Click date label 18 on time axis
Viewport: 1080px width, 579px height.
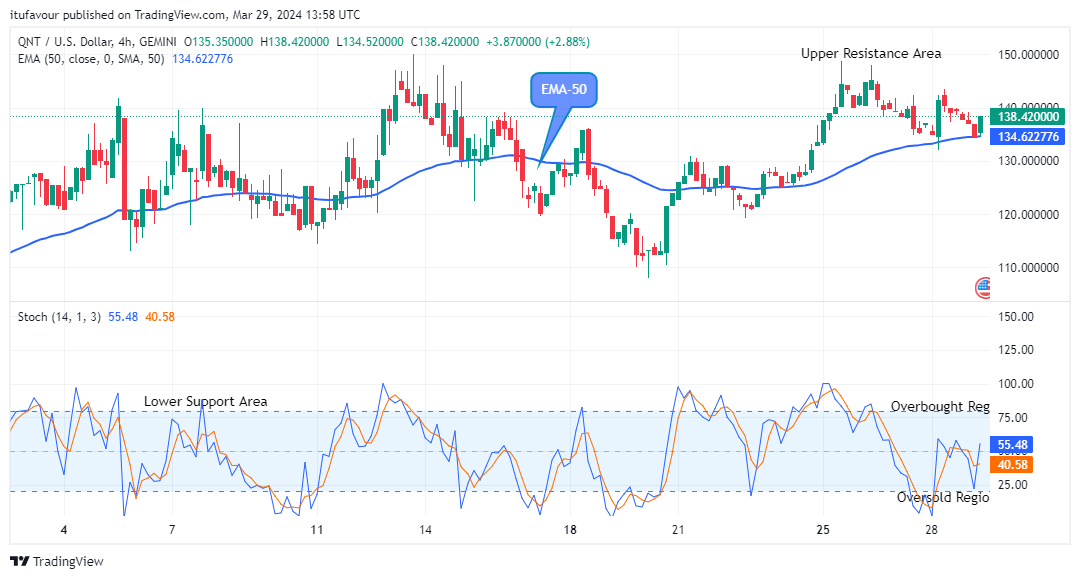tap(570, 529)
